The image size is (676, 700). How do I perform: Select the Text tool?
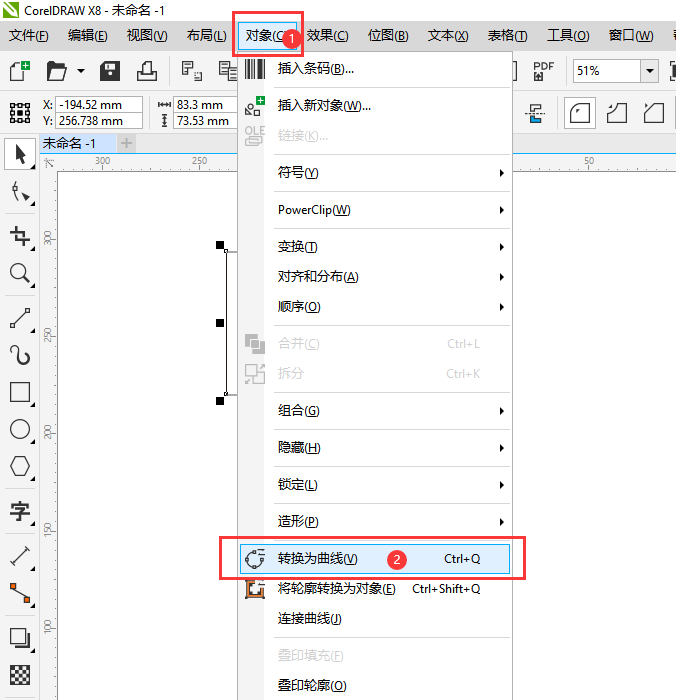pyautogui.click(x=19, y=512)
